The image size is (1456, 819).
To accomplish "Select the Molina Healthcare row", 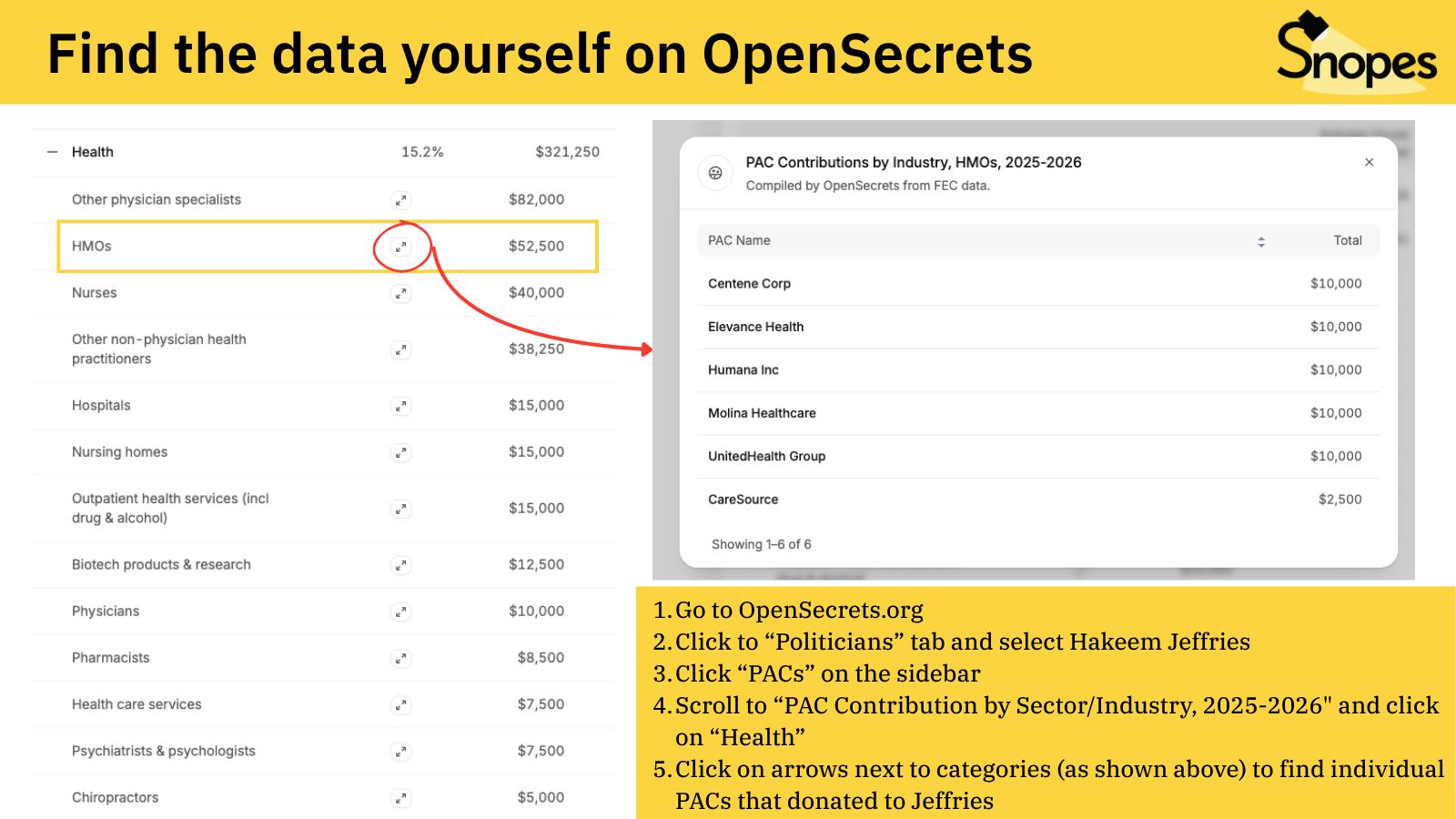I will pyautogui.click(x=1038, y=413).
